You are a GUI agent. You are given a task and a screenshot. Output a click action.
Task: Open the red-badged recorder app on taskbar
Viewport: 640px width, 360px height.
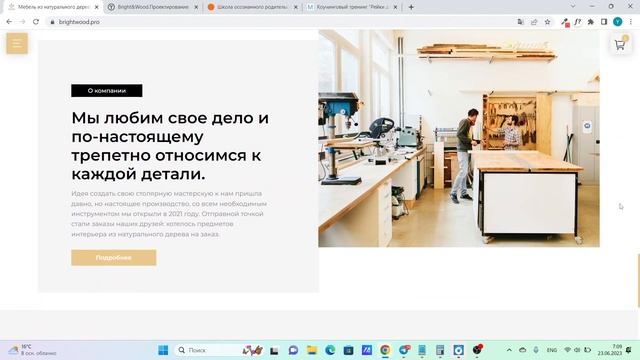coord(477,350)
